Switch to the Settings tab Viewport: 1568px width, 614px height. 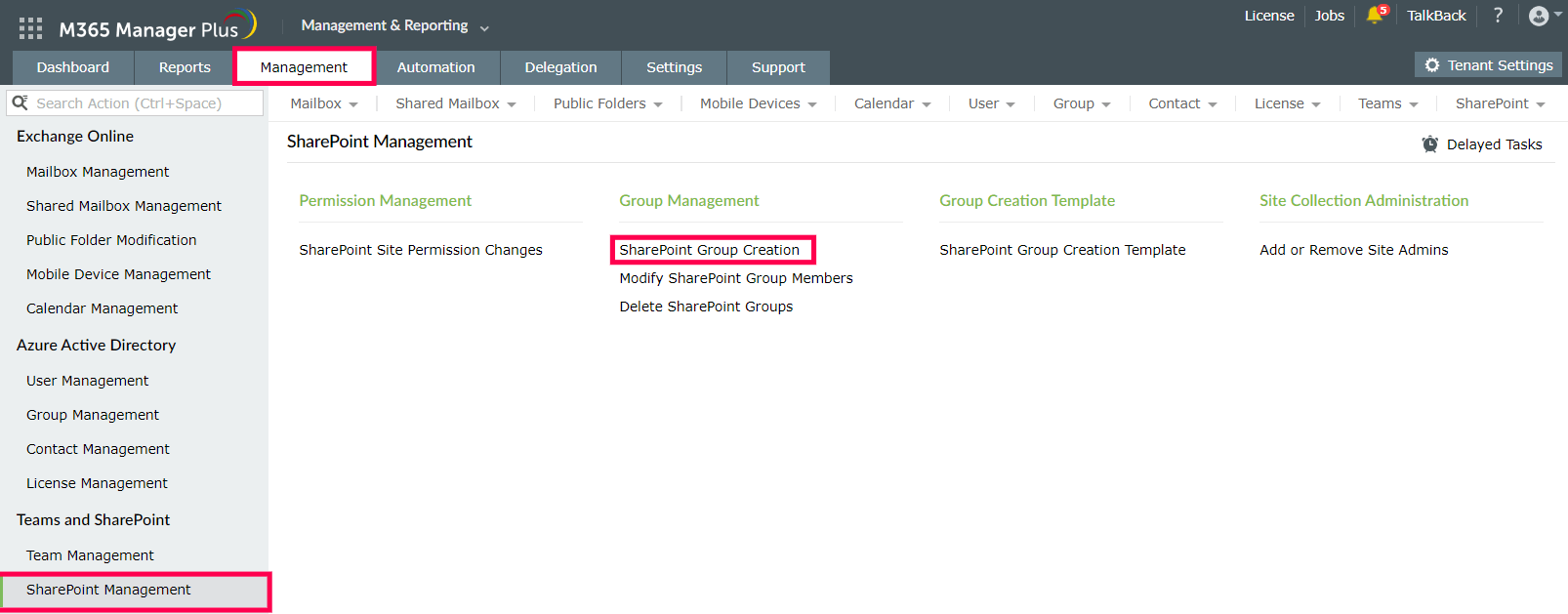click(674, 67)
